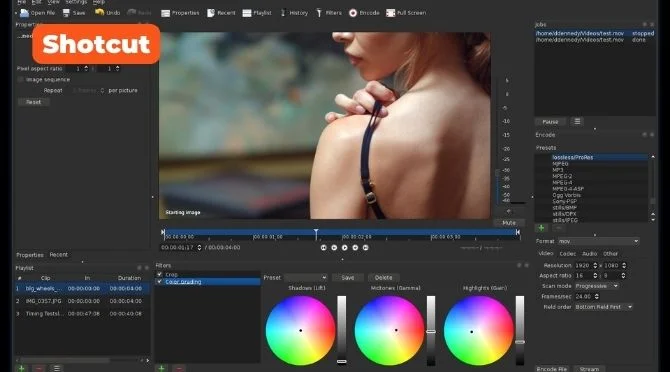The image size is (670, 372).
Task: Click the filter preset Save button
Action: pos(348,278)
